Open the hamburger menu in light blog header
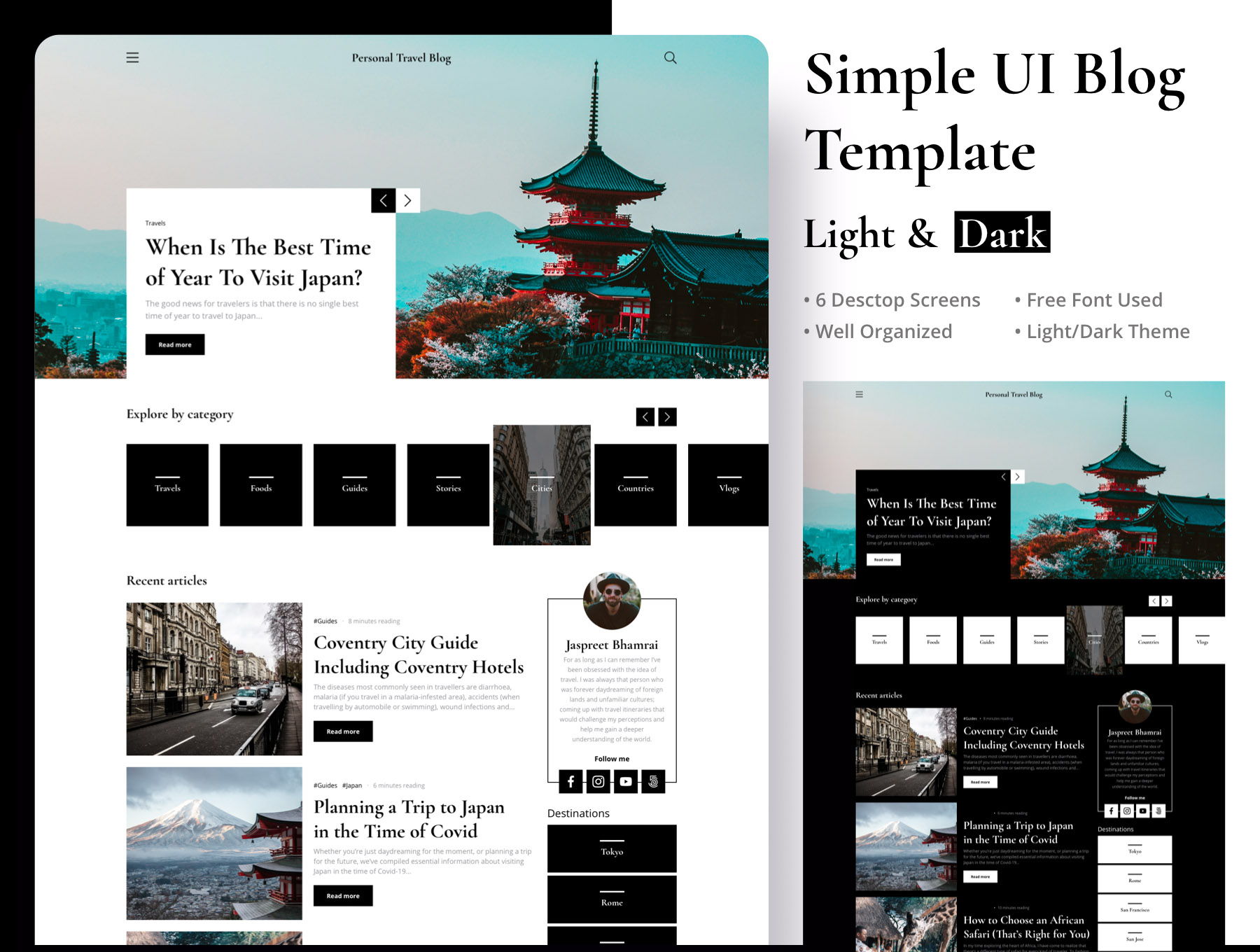Viewport: 1260px width, 952px height. point(132,57)
